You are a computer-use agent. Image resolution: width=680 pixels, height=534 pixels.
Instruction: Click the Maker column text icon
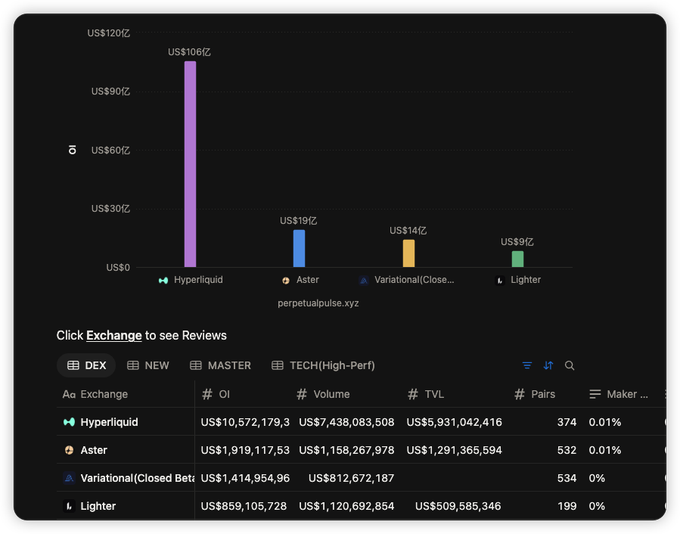595,394
